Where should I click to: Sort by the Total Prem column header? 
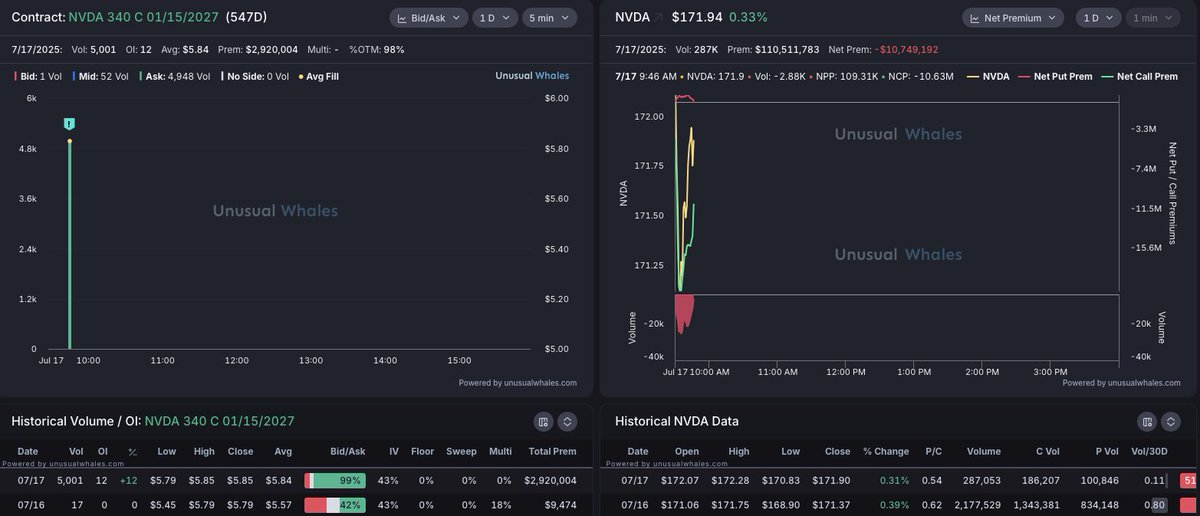pyautogui.click(x=551, y=451)
